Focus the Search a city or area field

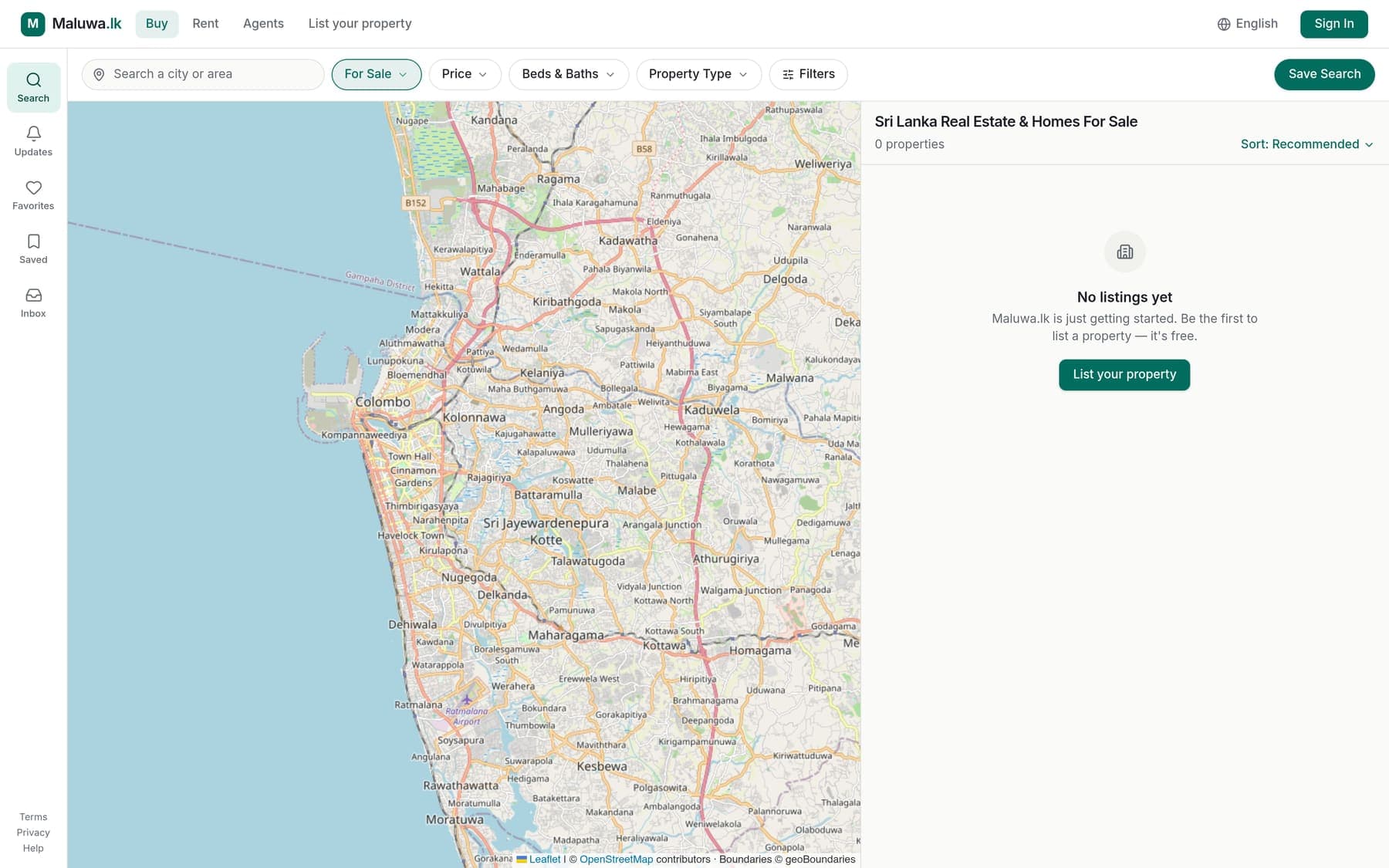pos(203,74)
